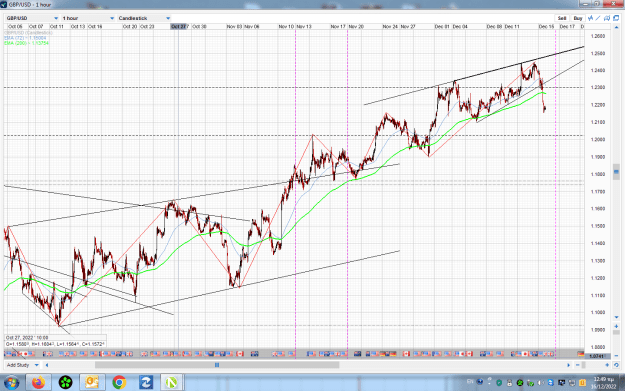Click the volume speaker tray icon

click(x=541, y=383)
